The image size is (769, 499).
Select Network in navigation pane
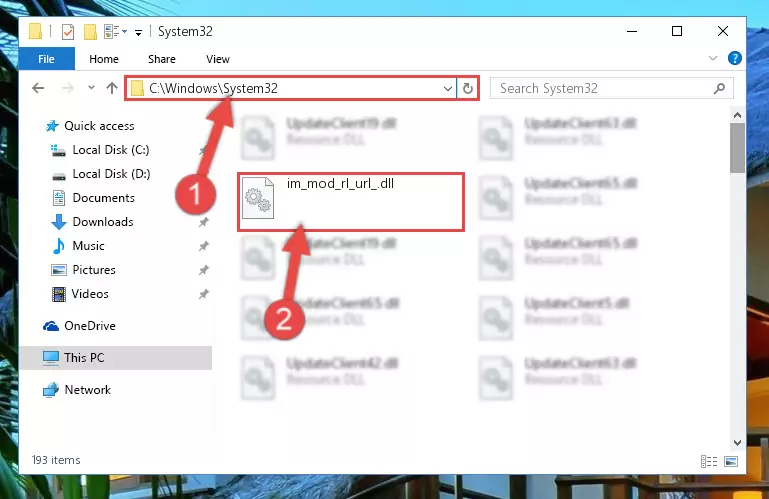[x=88, y=390]
